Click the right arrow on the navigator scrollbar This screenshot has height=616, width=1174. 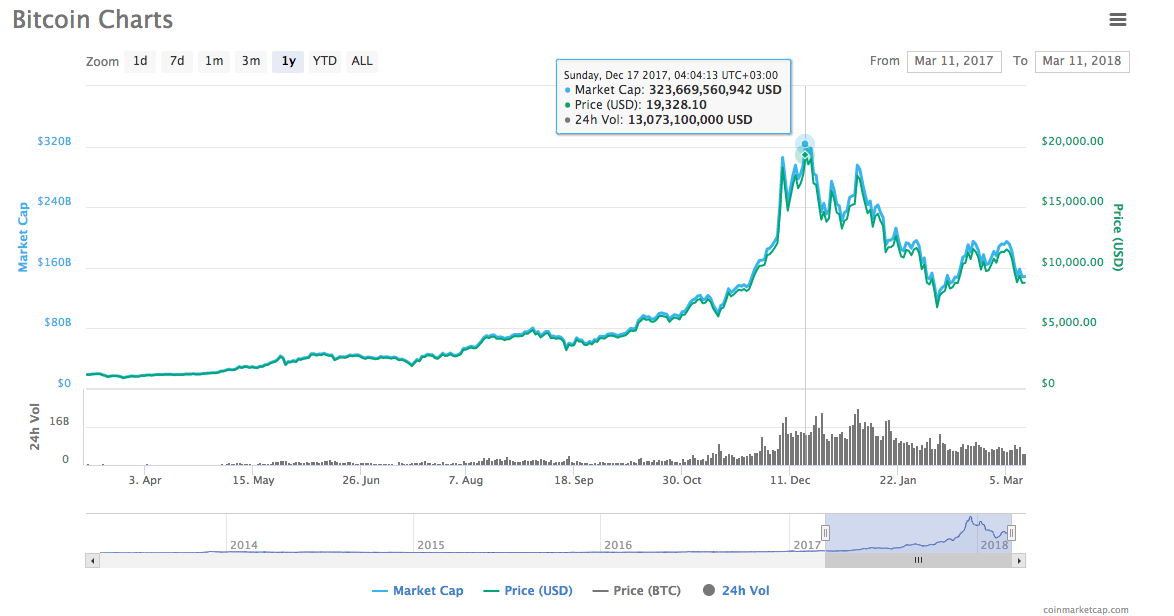pyautogui.click(x=1020, y=560)
